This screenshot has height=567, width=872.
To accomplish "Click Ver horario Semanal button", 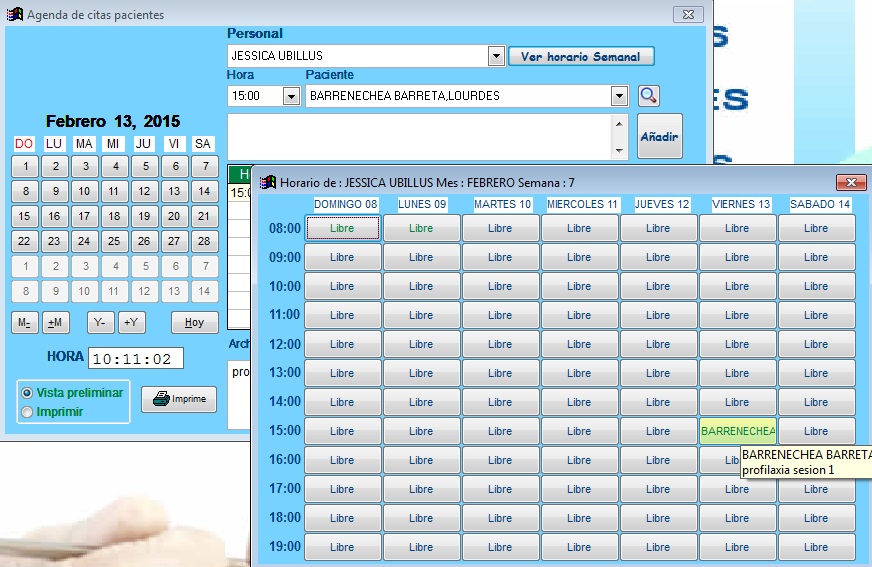I will (580, 57).
